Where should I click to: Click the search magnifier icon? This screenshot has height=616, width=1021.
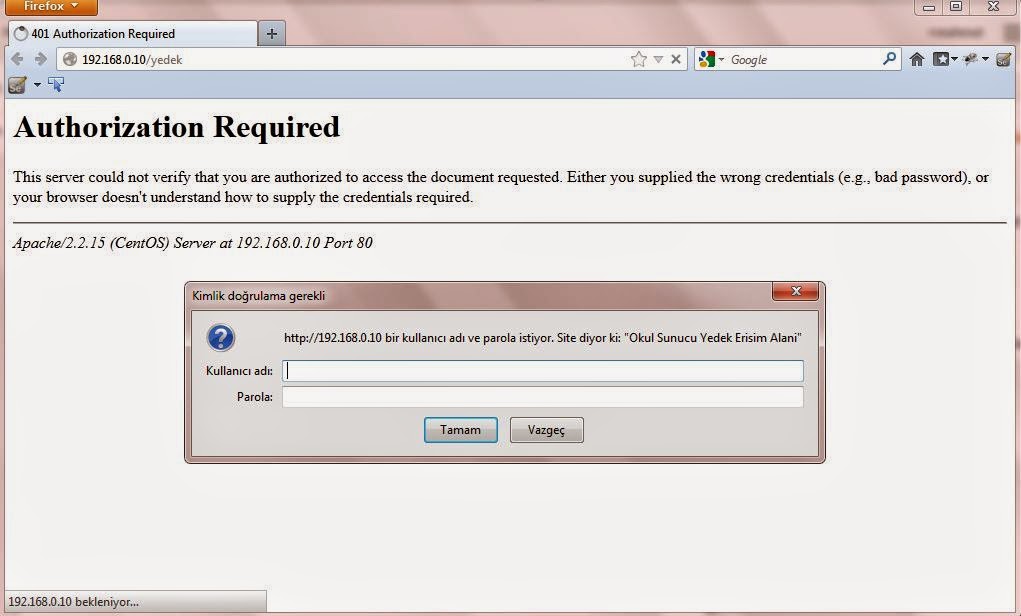coord(889,59)
